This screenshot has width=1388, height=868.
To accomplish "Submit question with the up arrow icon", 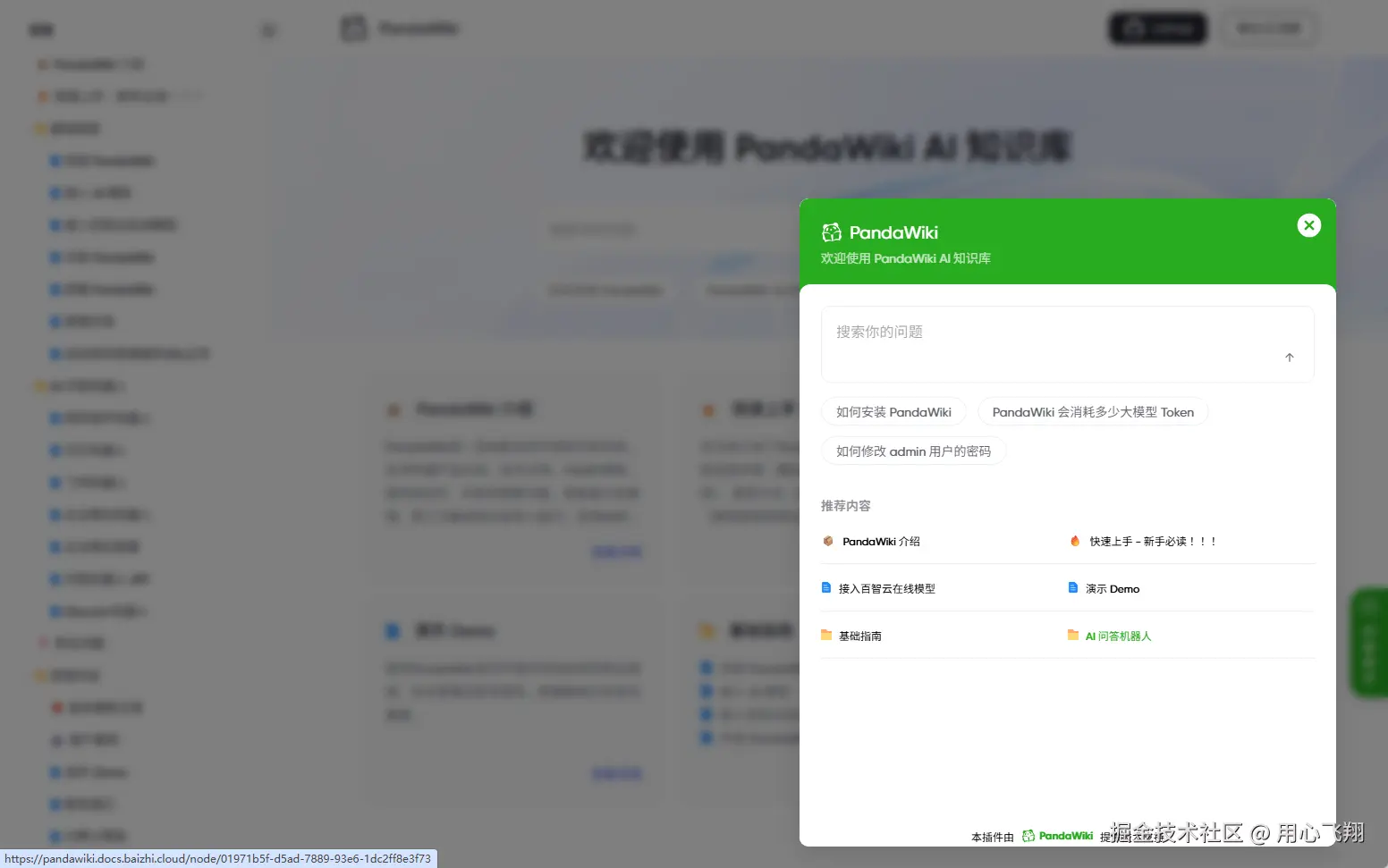I will coord(1290,358).
